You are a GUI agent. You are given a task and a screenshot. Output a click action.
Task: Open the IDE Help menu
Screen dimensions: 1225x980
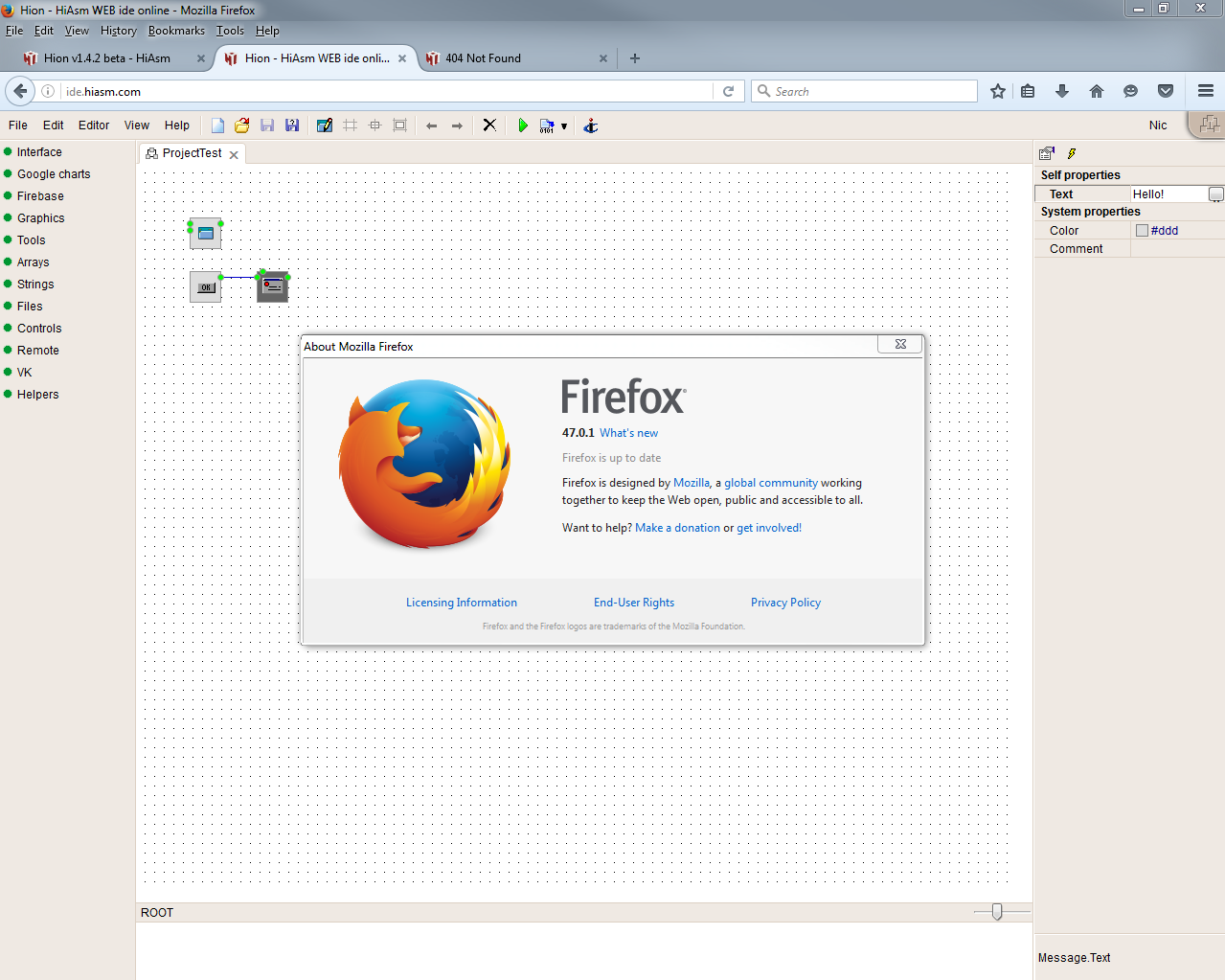pos(177,125)
